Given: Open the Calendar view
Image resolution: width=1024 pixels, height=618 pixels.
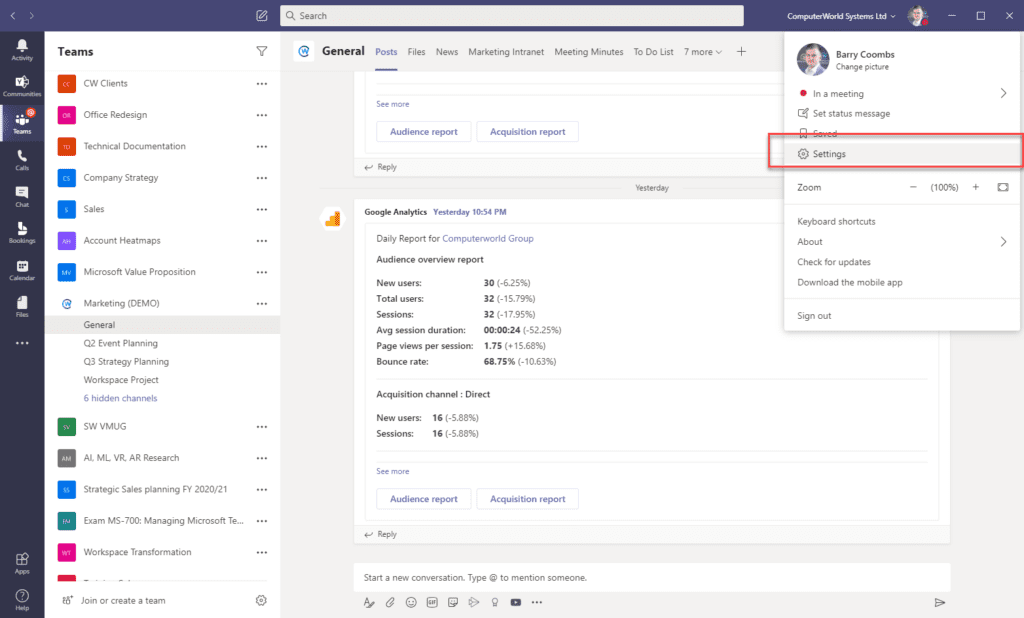Looking at the screenshot, I should coord(22,270).
